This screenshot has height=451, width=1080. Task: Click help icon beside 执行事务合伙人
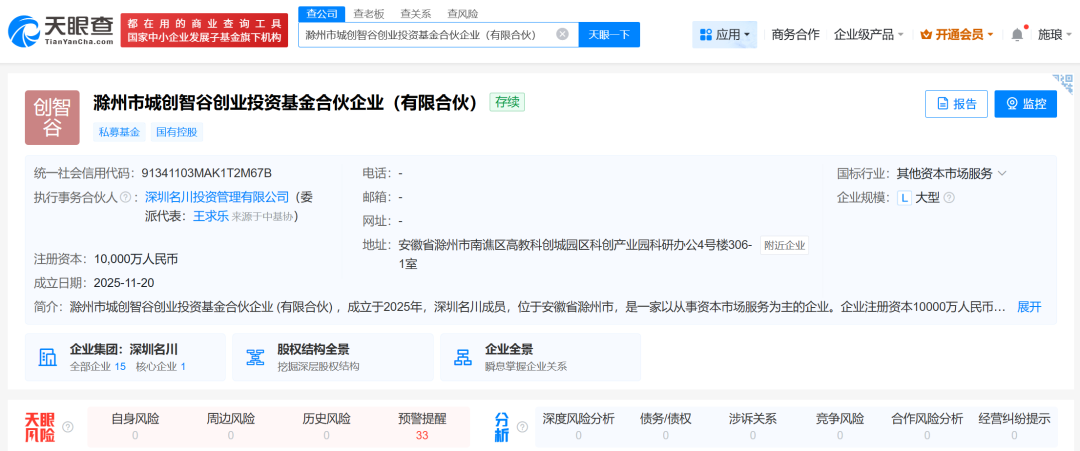tap(126, 198)
